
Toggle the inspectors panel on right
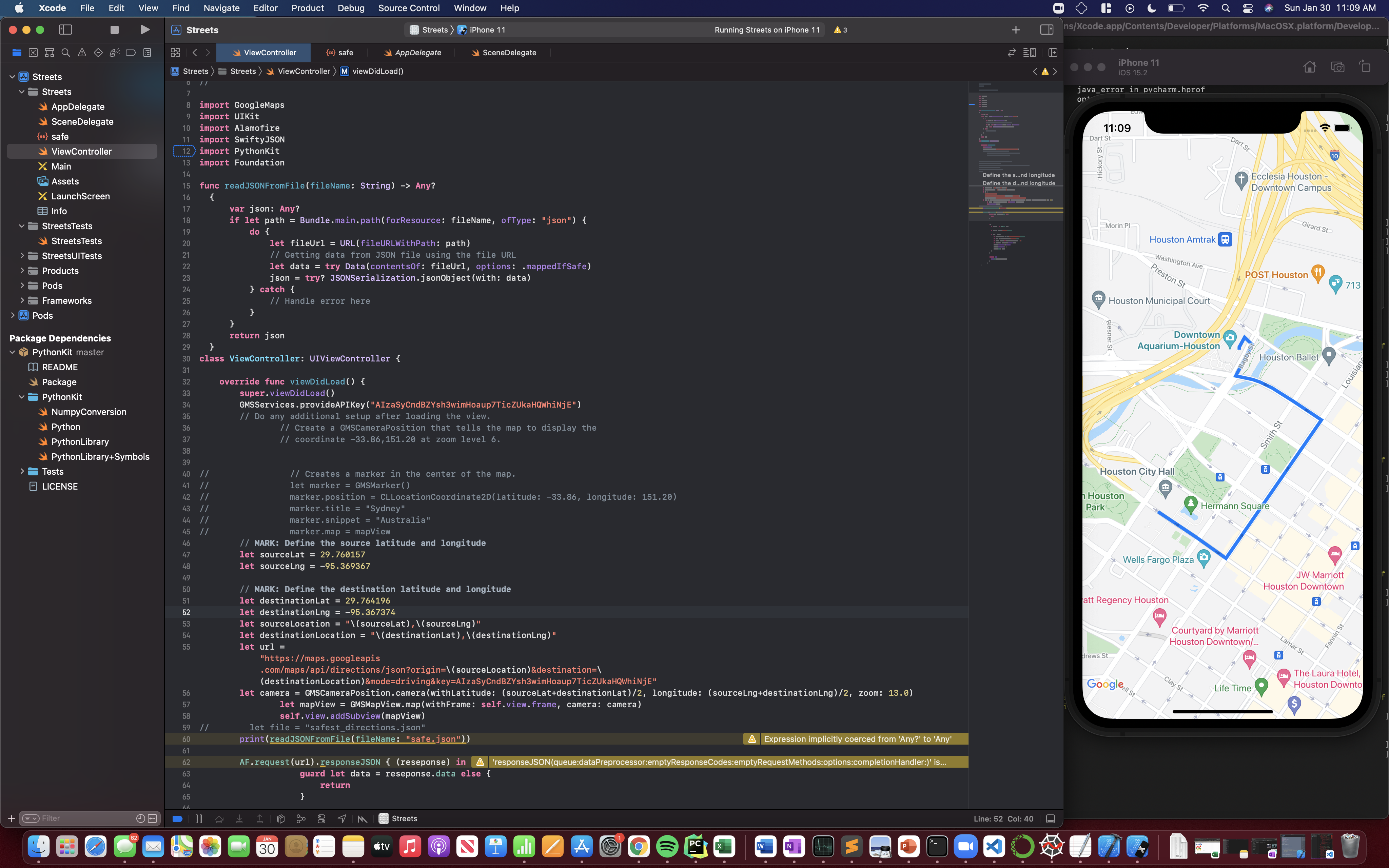(x=1046, y=30)
